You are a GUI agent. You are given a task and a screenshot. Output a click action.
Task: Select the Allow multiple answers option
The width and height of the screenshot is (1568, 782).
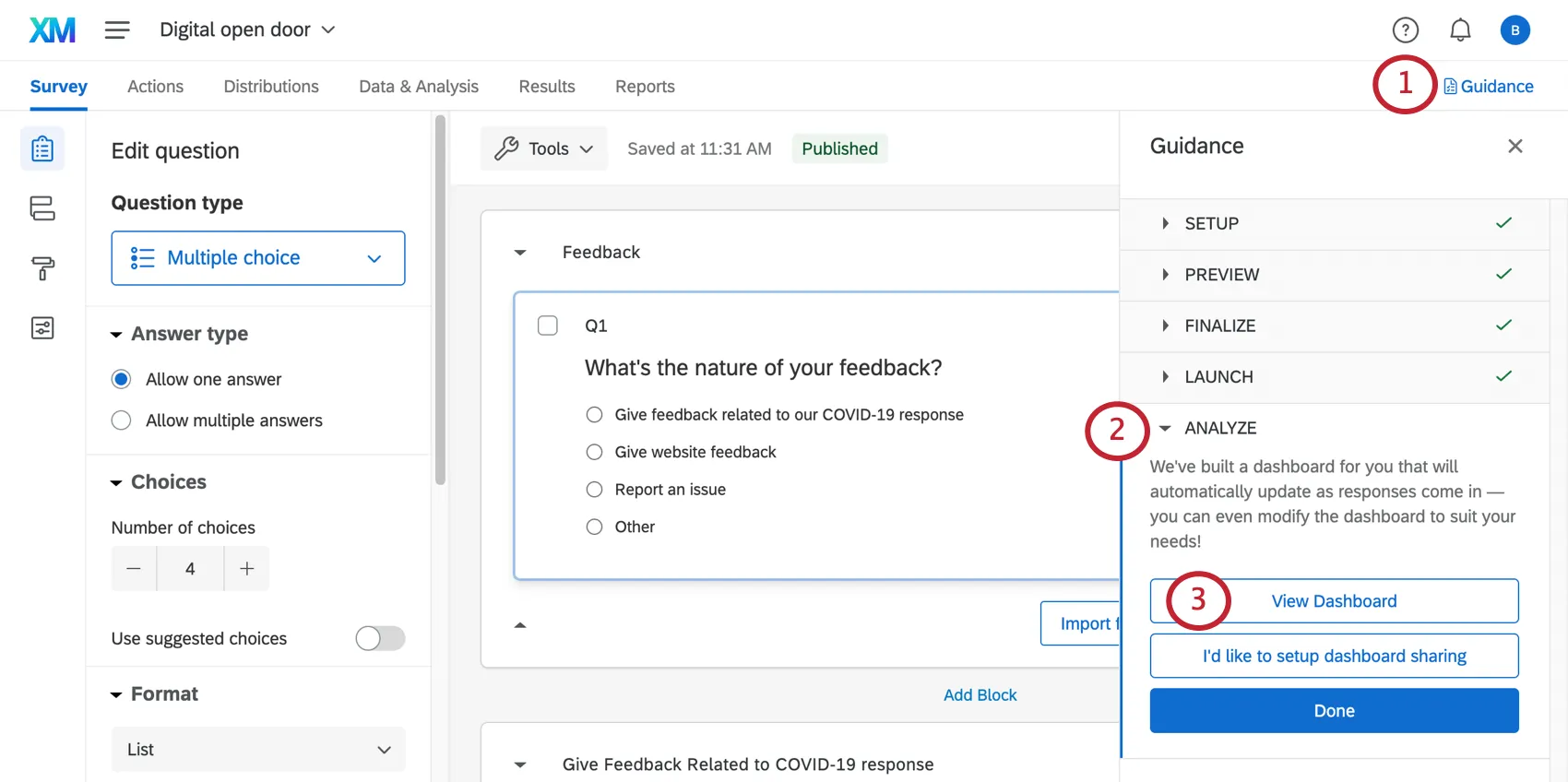point(121,421)
